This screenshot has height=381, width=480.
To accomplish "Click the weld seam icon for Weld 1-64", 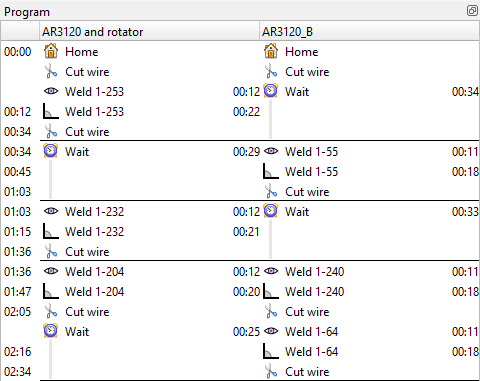I will [271, 351].
